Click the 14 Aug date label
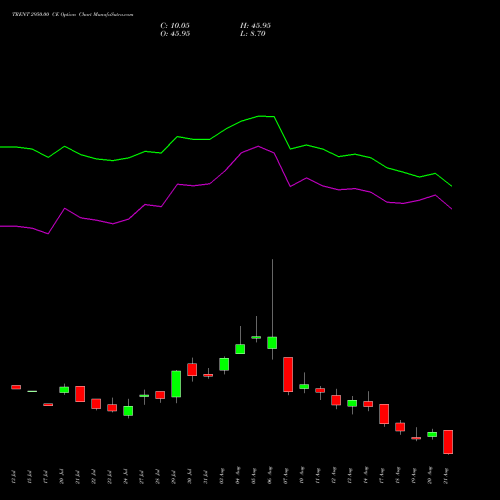 [366, 476]
